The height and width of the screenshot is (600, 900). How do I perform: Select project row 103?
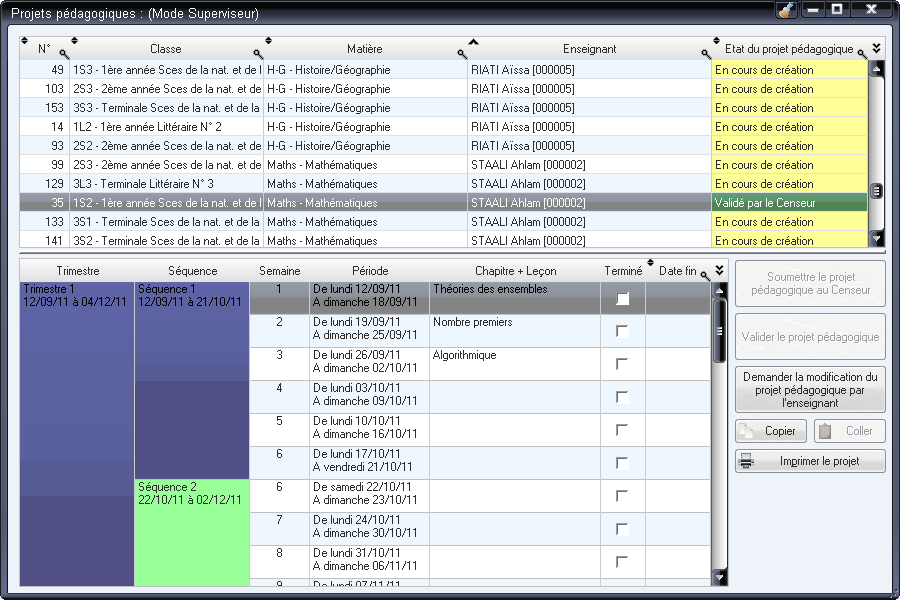pos(443,88)
